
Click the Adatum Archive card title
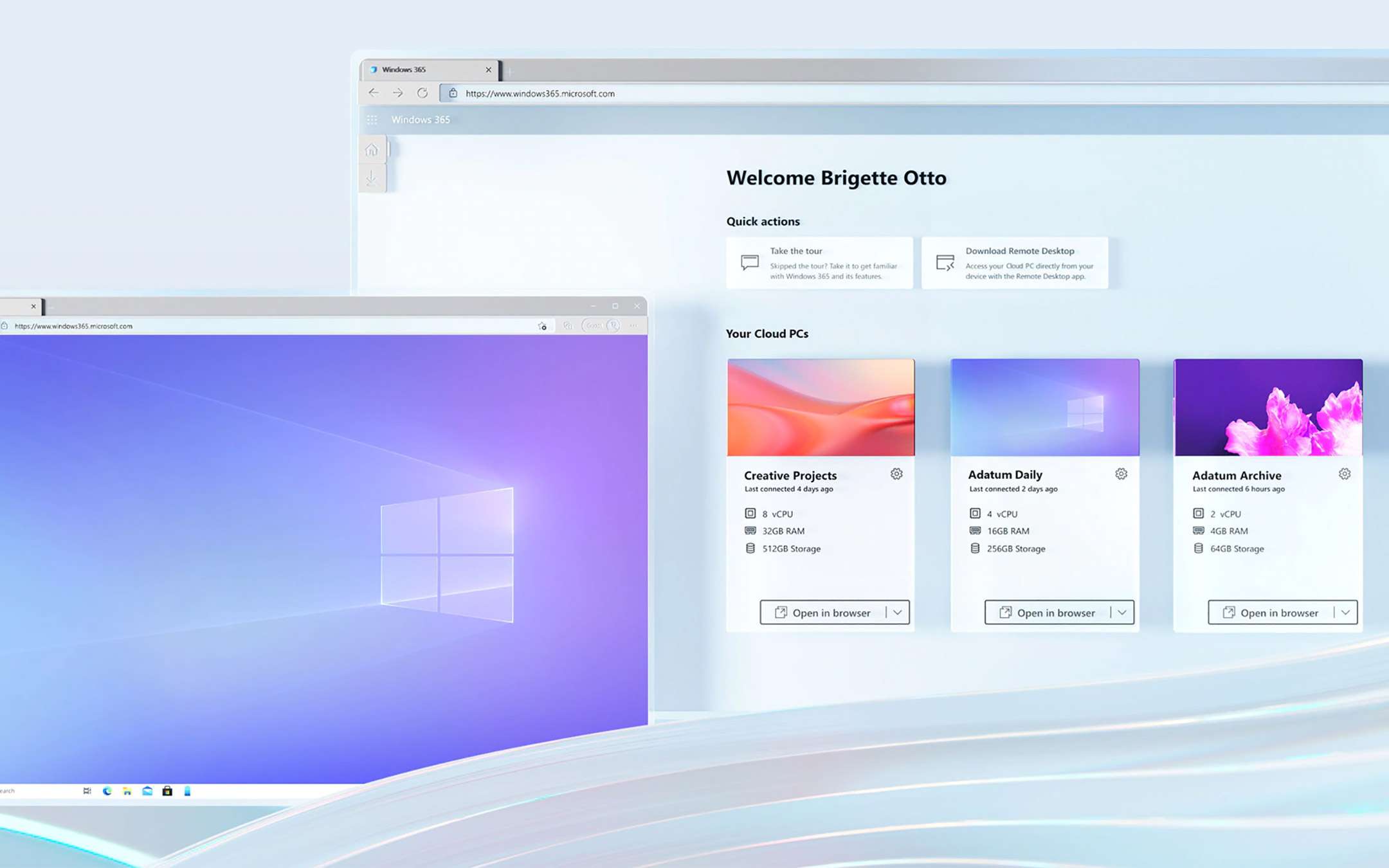click(1237, 475)
